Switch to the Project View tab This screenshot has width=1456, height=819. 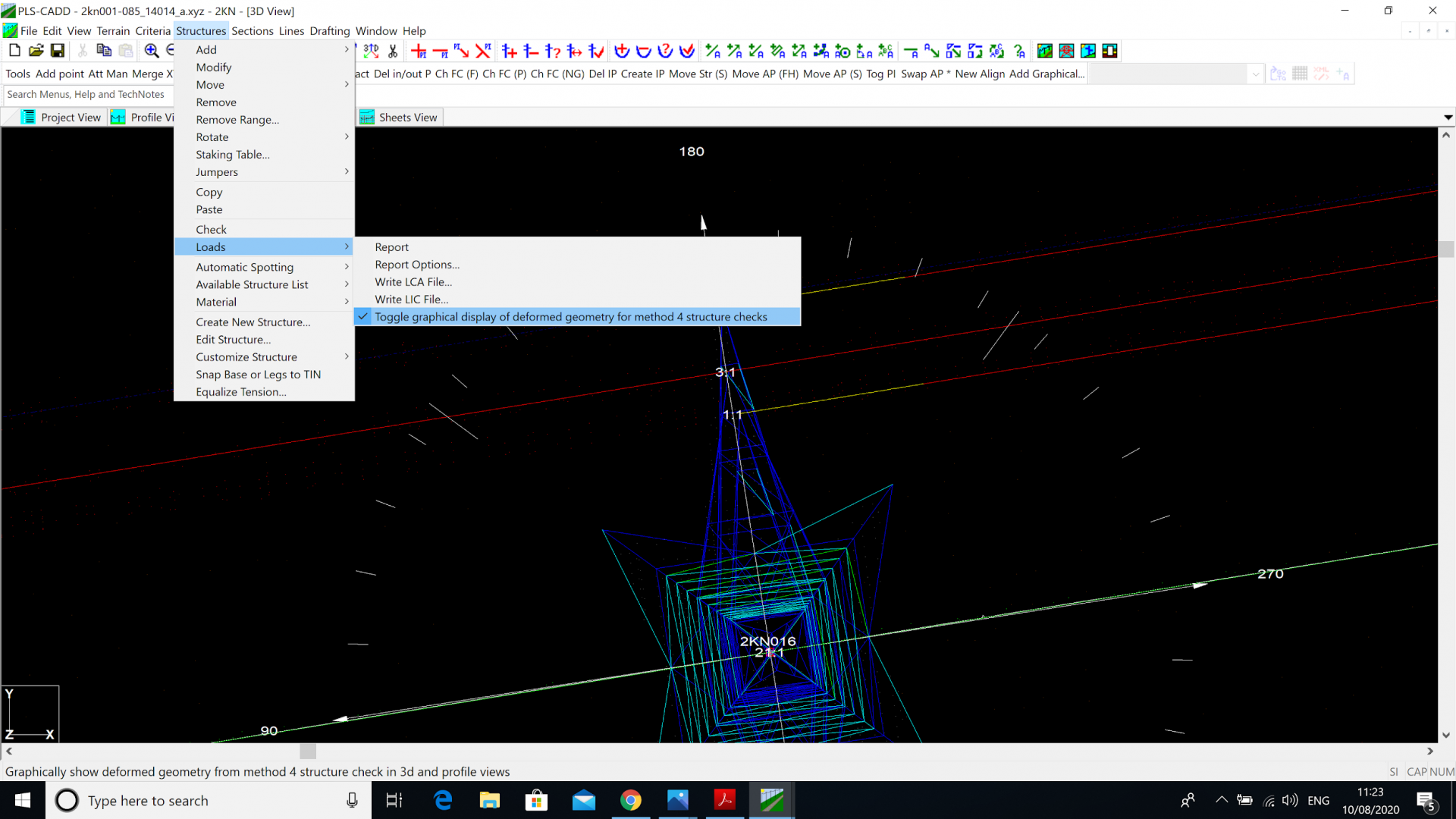61,118
